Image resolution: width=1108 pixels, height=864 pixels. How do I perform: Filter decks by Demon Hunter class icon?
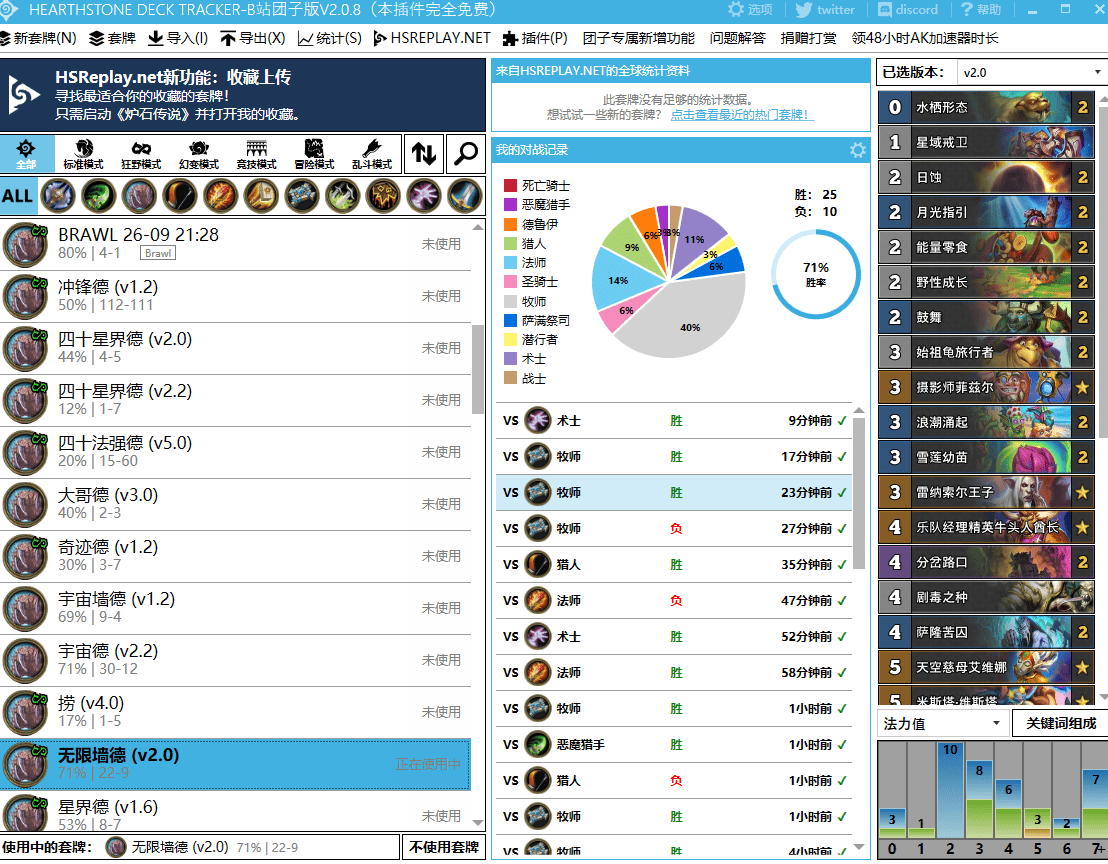click(x=98, y=196)
